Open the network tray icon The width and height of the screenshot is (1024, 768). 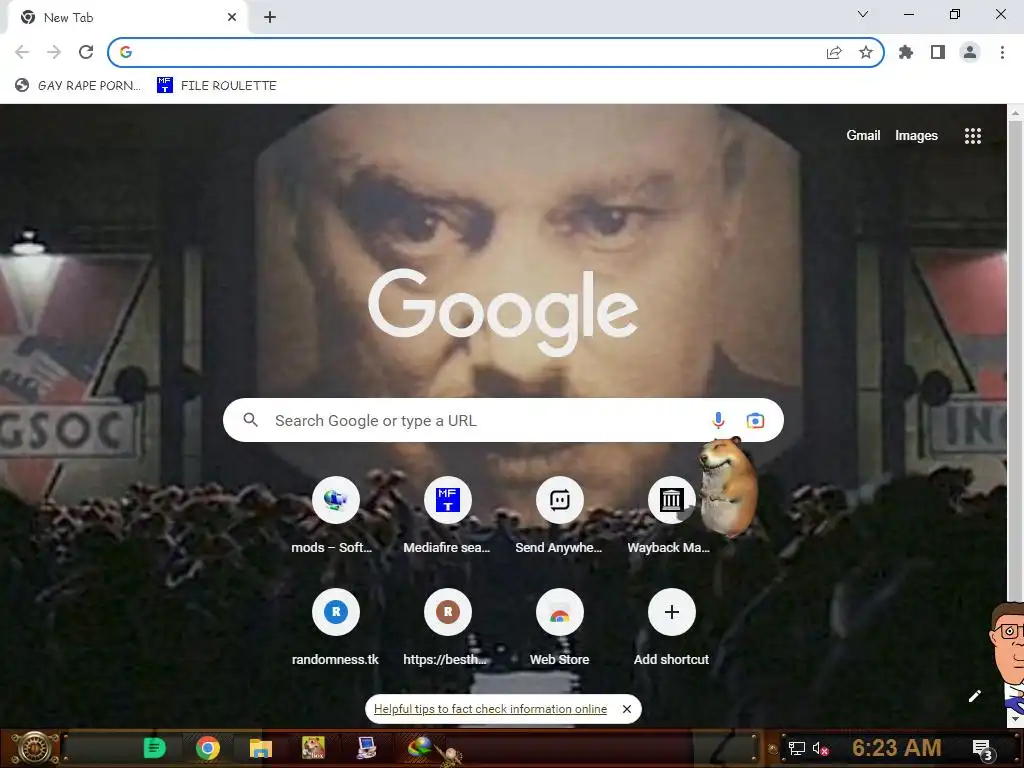coord(797,748)
